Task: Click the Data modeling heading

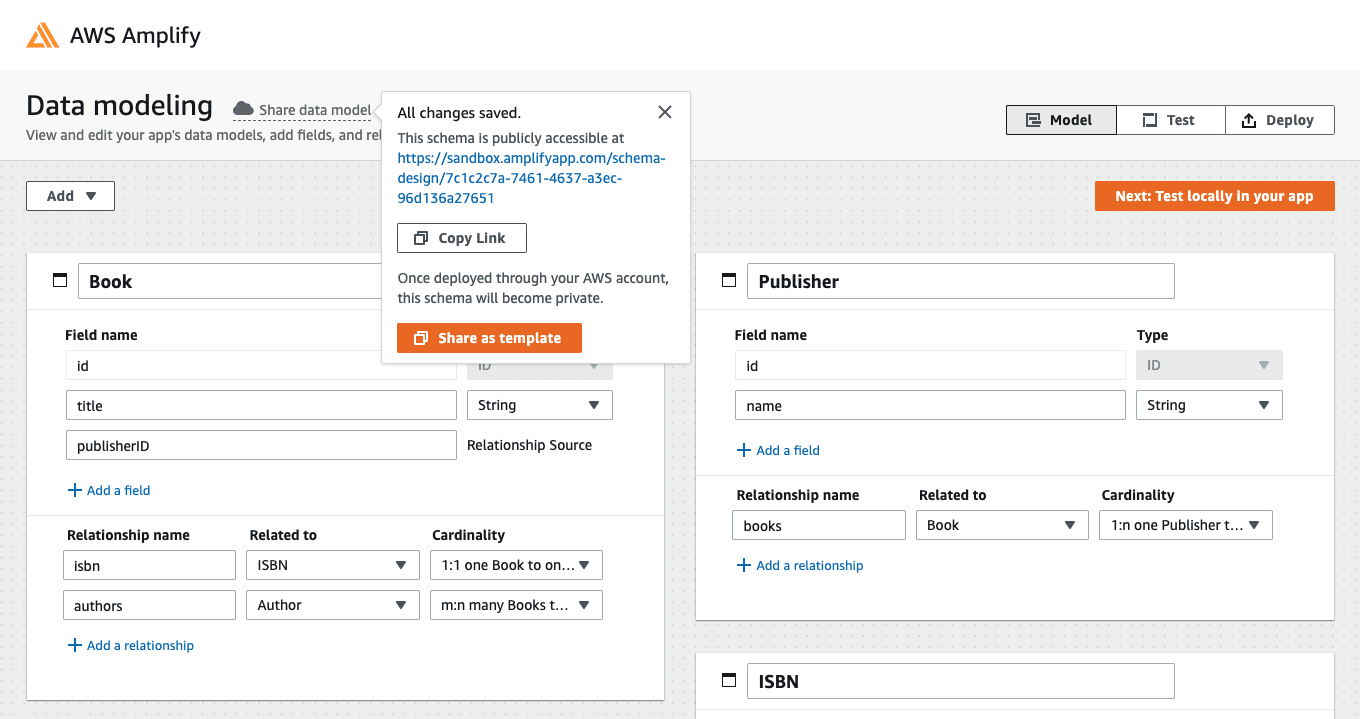Action: (119, 106)
